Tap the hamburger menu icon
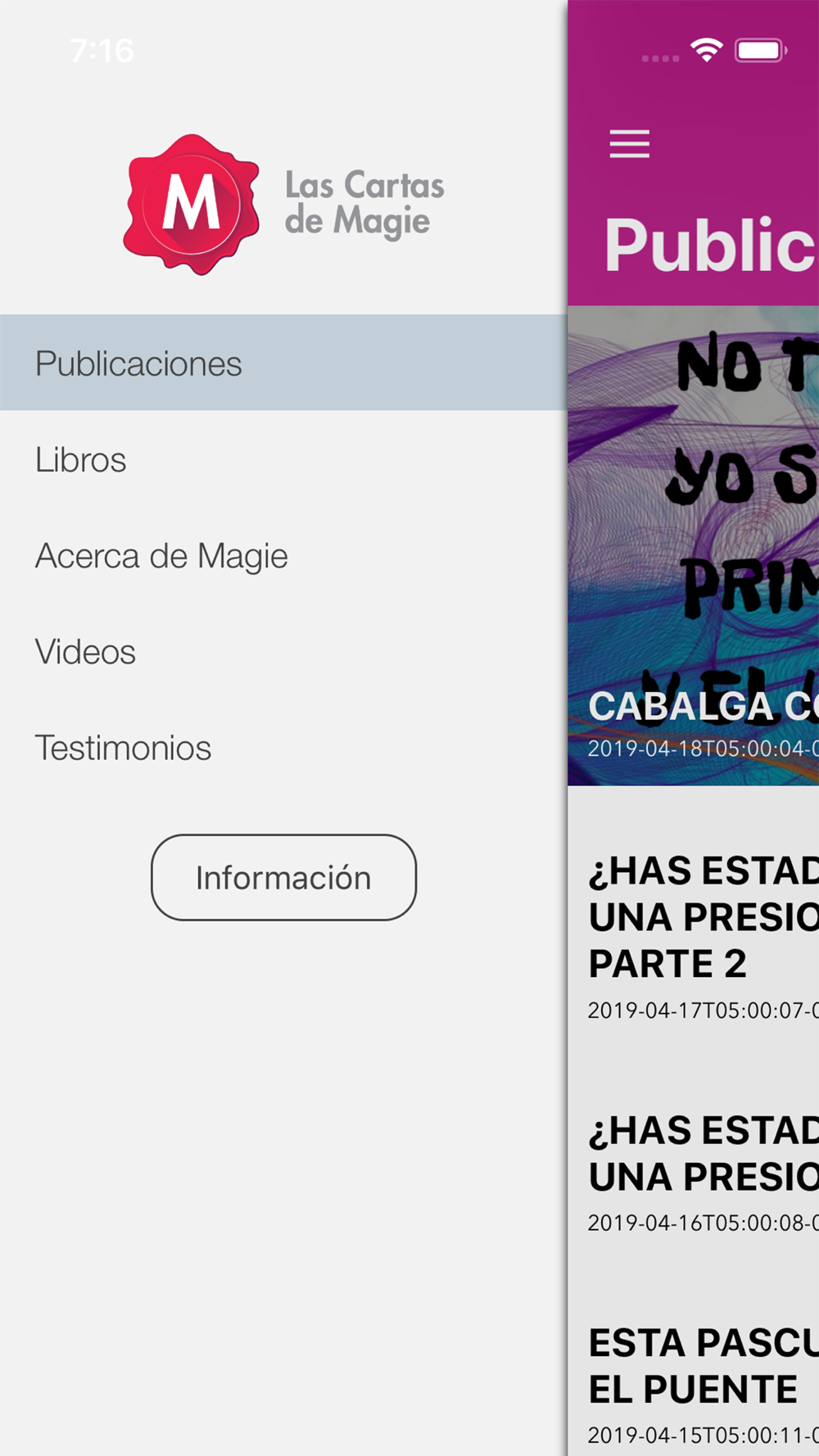Viewport: 819px width, 1456px height. pos(629,143)
